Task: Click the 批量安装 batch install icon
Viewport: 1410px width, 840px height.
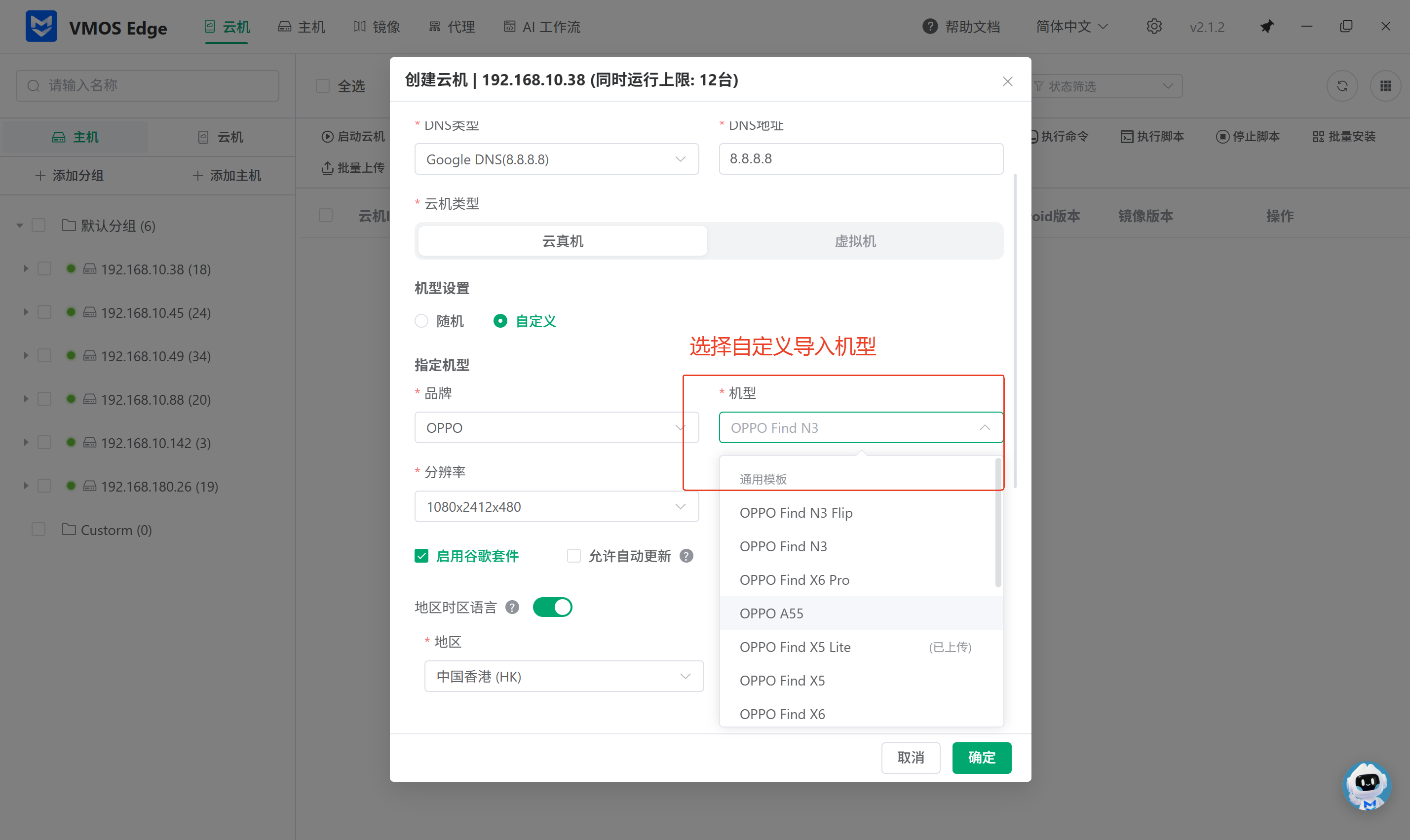Action: tap(1318, 136)
